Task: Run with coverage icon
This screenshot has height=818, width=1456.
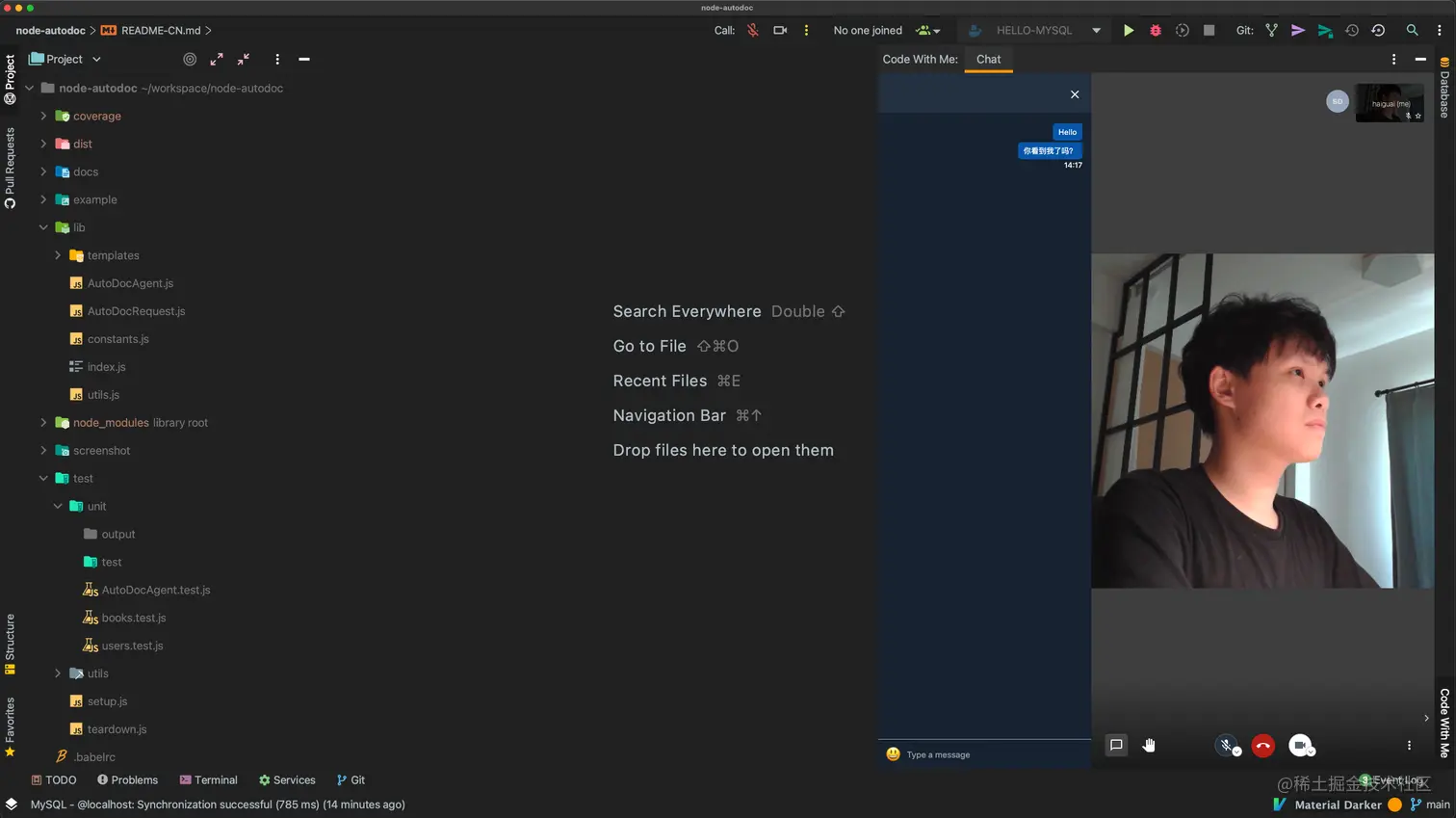Action: click(1183, 30)
